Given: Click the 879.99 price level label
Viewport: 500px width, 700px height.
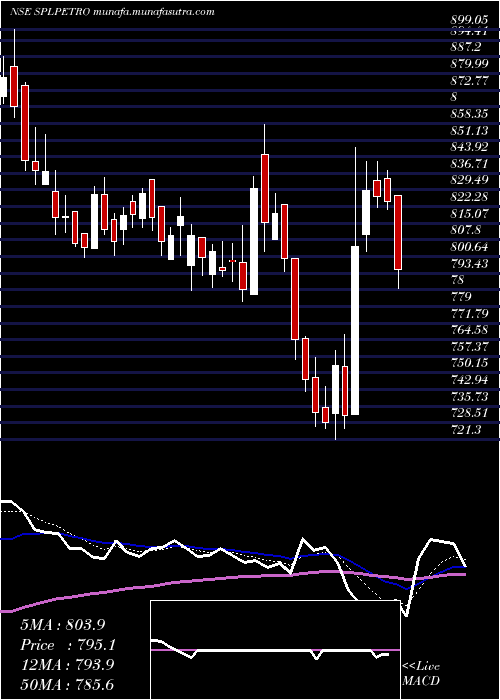Looking at the screenshot, I should pos(470,64).
